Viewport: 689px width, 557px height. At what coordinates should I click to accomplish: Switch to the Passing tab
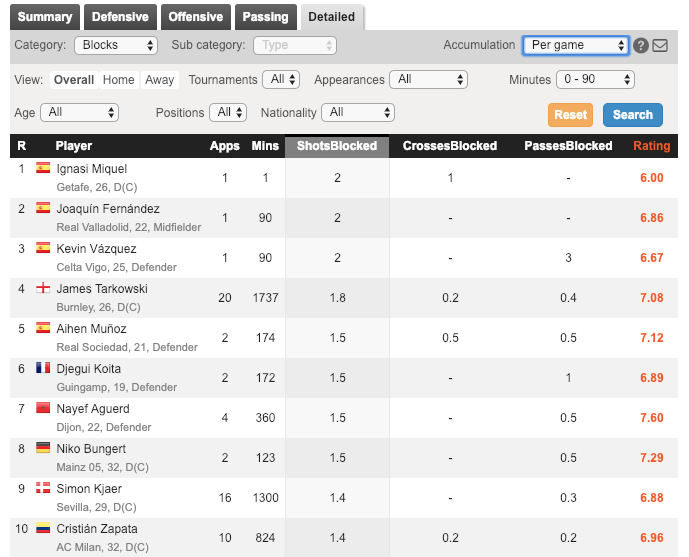(265, 17)
